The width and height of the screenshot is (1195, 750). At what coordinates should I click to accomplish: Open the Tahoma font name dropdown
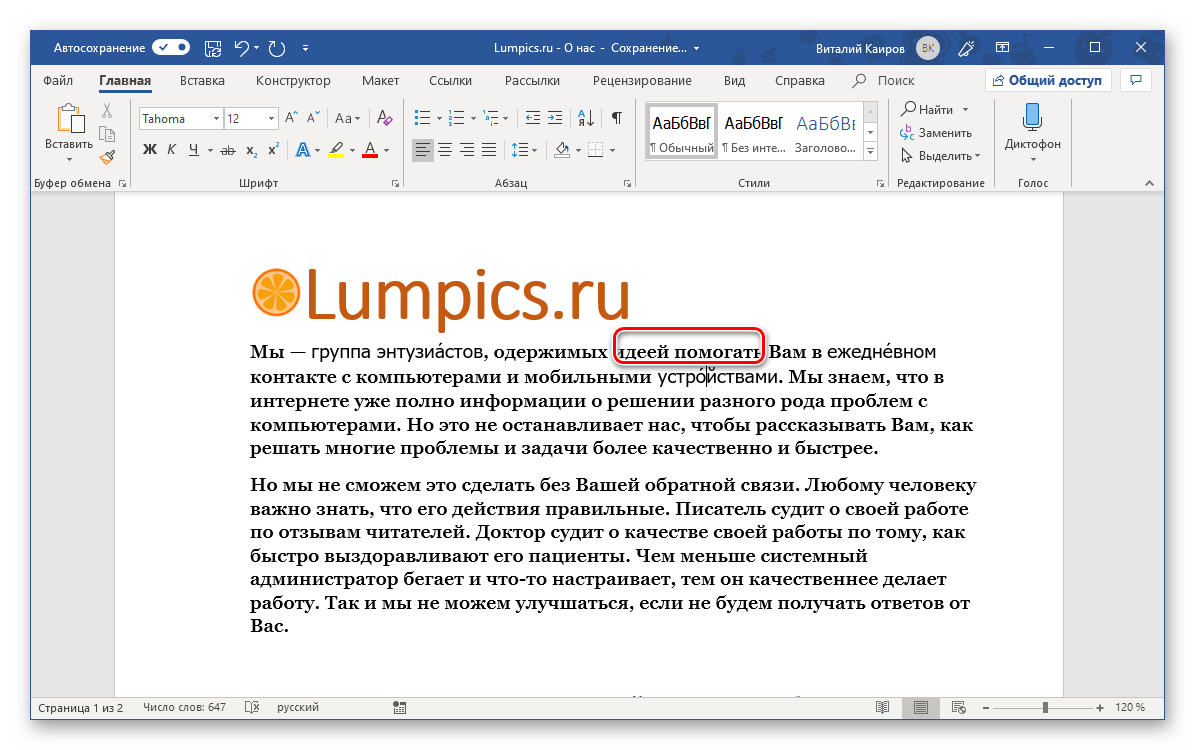[216, 119]
